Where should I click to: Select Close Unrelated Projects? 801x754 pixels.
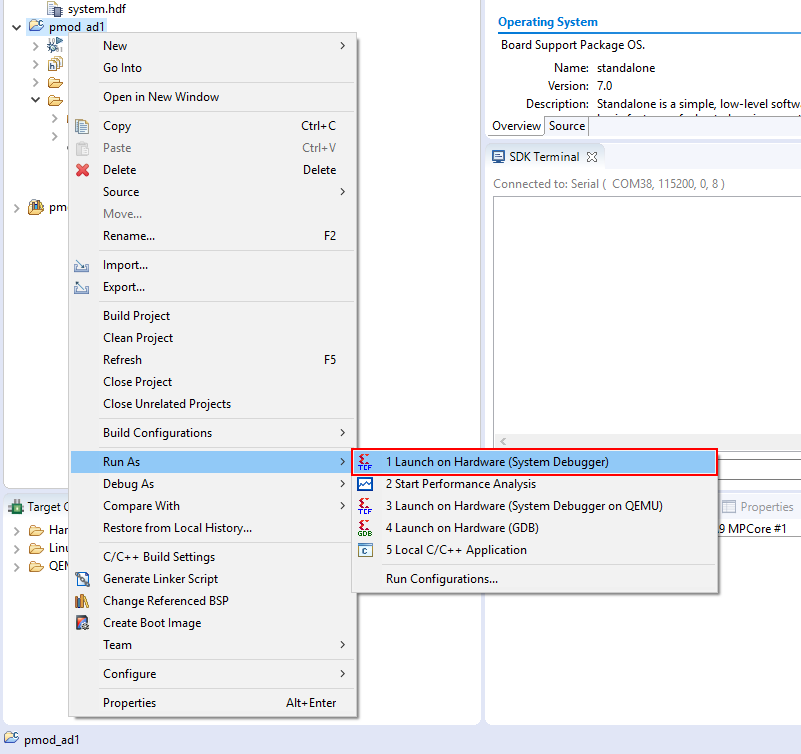click(x=213, y=404)
